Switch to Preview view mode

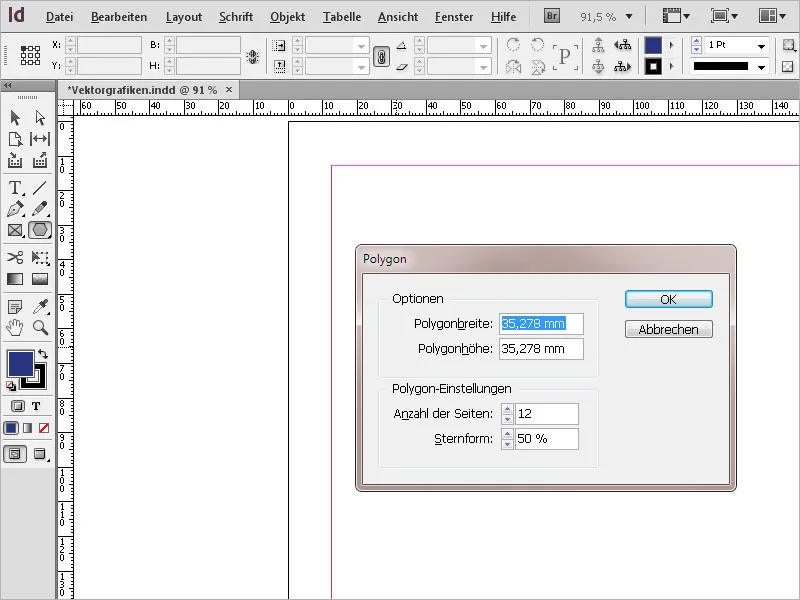40,454
